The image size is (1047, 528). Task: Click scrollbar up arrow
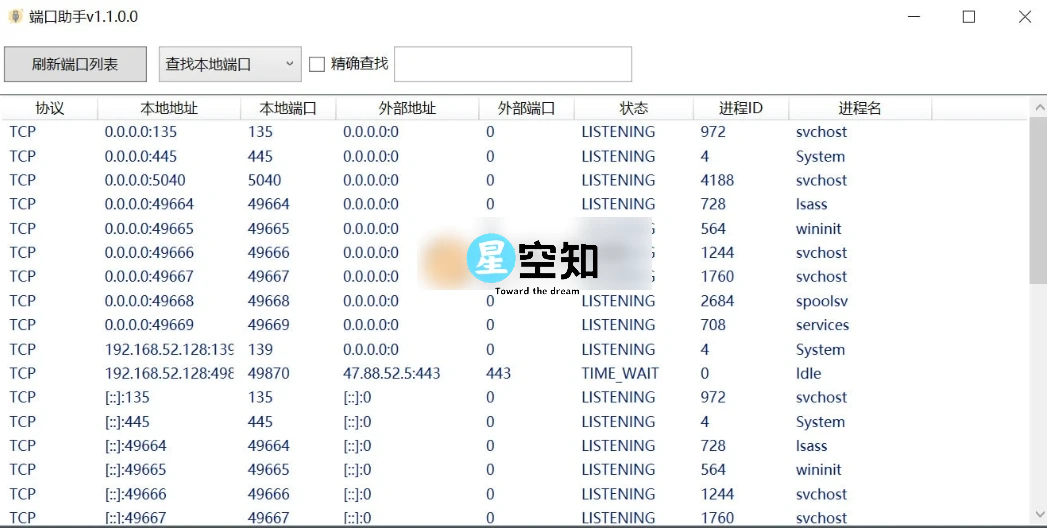coord(1039,107)
